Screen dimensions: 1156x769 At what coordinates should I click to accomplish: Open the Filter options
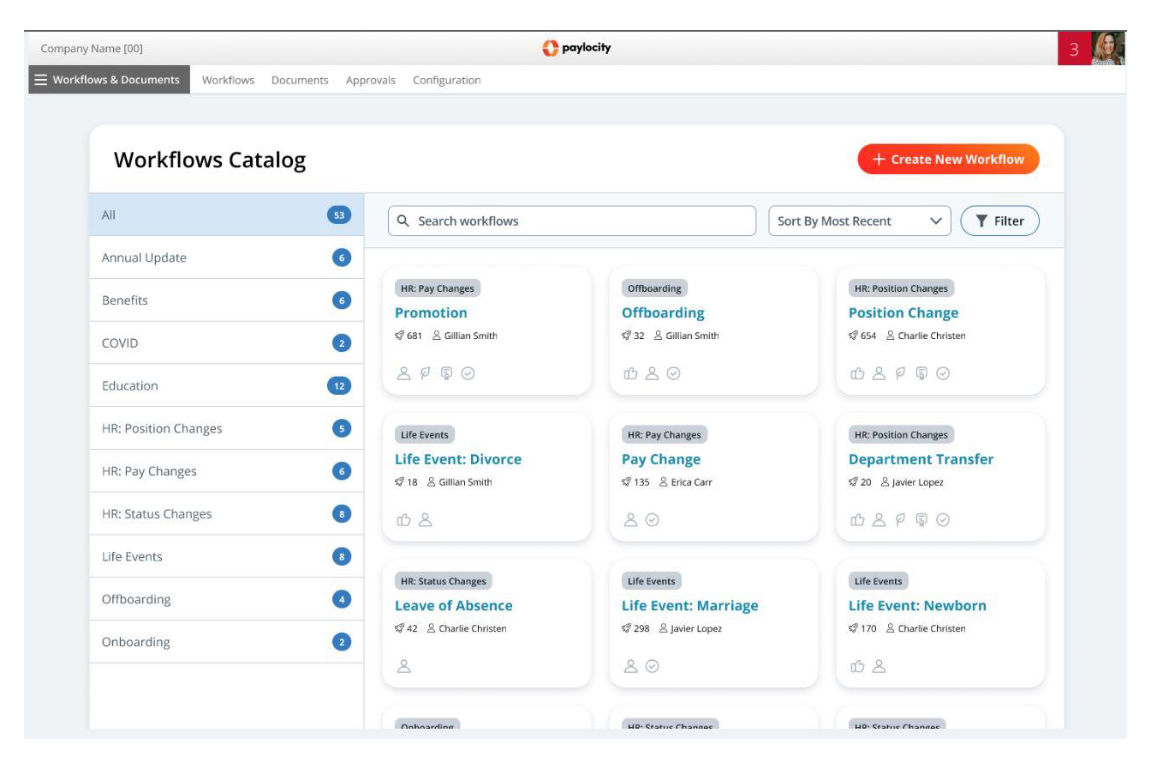tap(999, 221)
